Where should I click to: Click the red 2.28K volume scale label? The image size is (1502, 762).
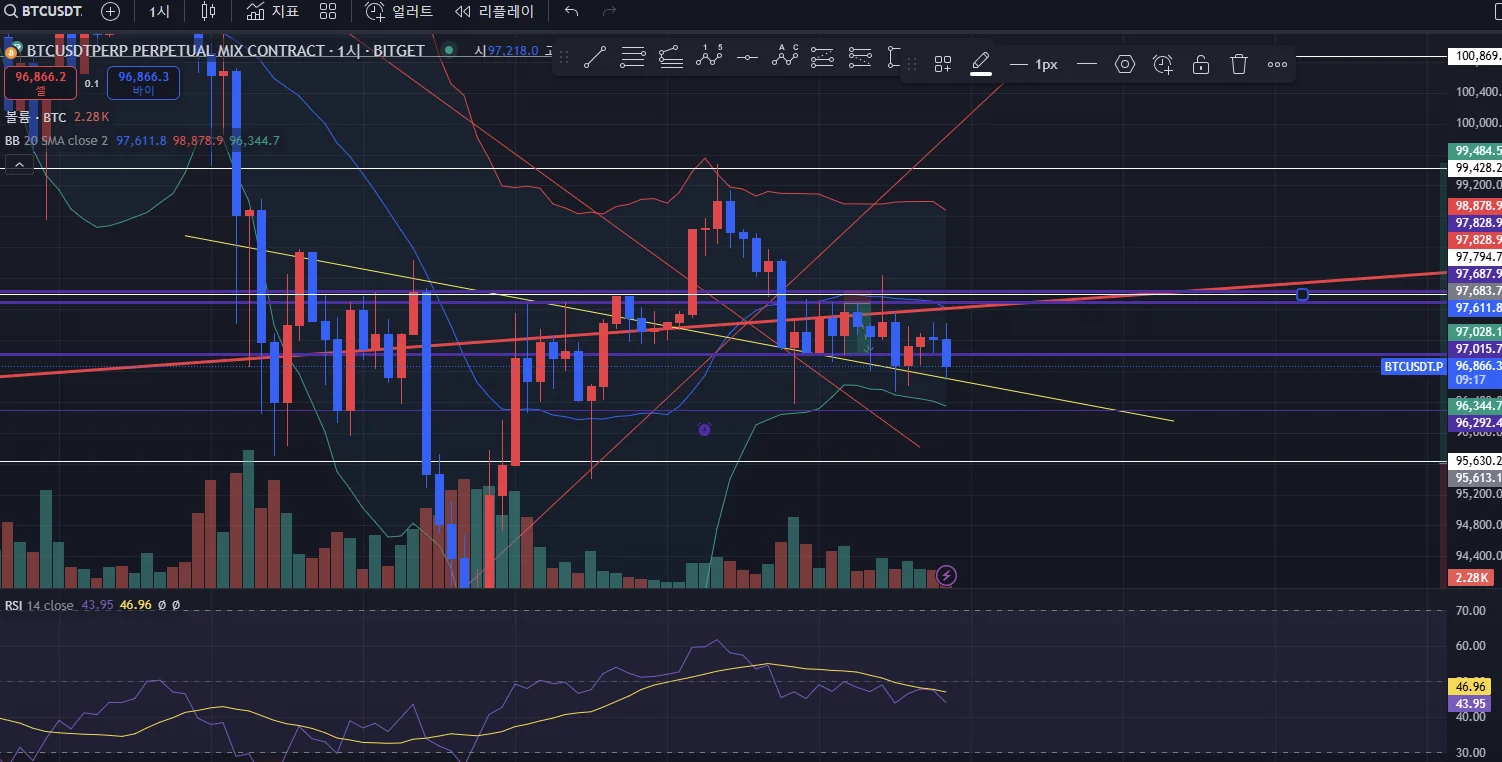(x=1470, y=578)
